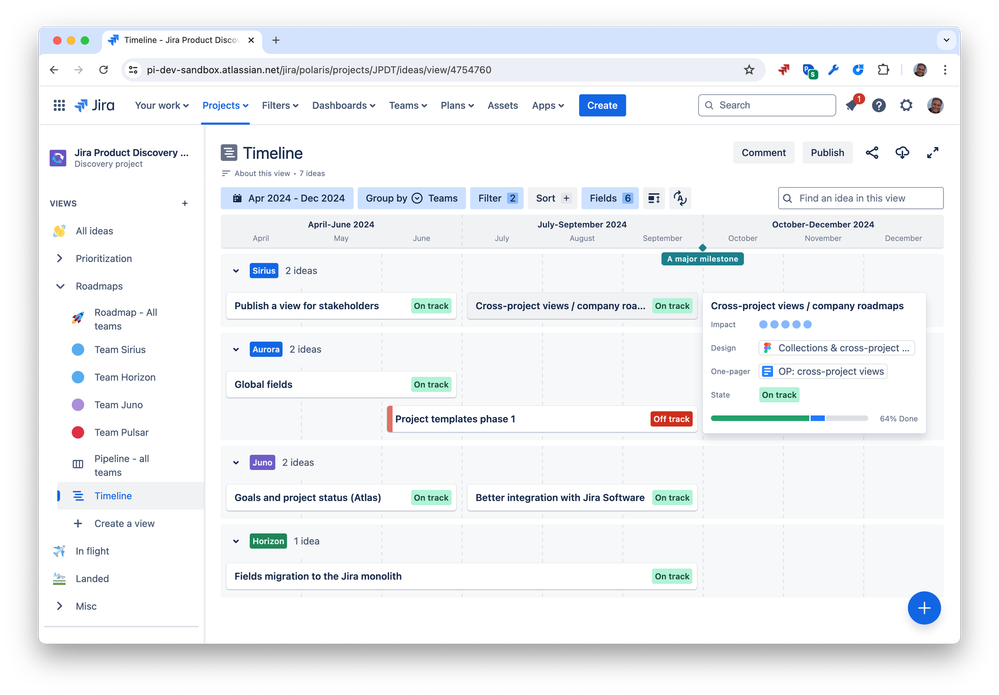
Task: Open the Project templates phase 1 idea
Action: point(542,419)
